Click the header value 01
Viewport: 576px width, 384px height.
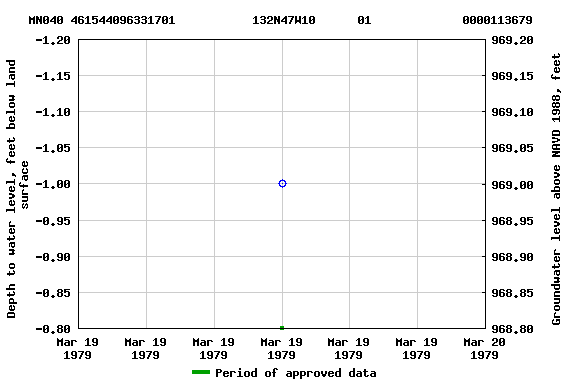pyautogui.click(x=364, y=20)
